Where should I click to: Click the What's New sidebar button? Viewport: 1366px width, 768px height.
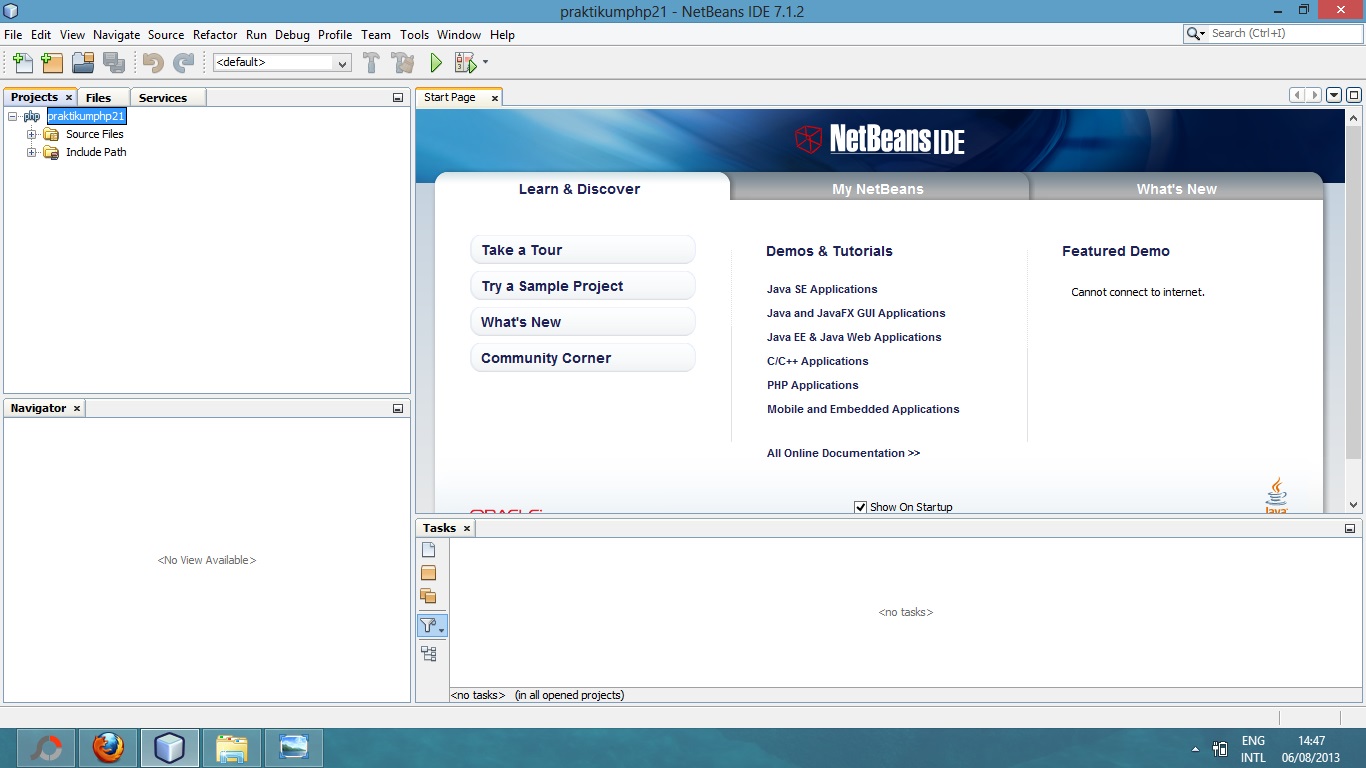pos(583,322)
